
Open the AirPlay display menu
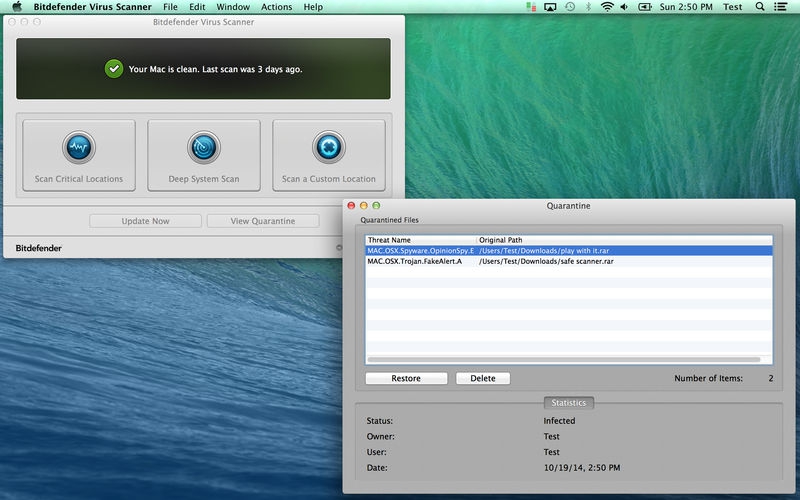point(550,7)
